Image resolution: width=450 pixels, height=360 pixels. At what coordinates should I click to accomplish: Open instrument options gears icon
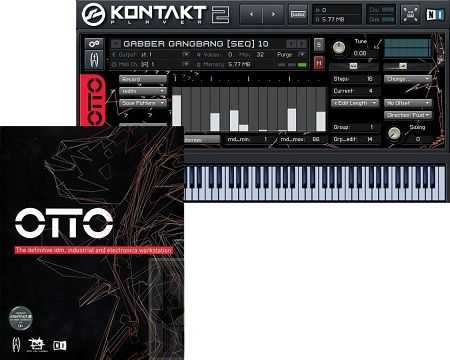tap(94, 44)
